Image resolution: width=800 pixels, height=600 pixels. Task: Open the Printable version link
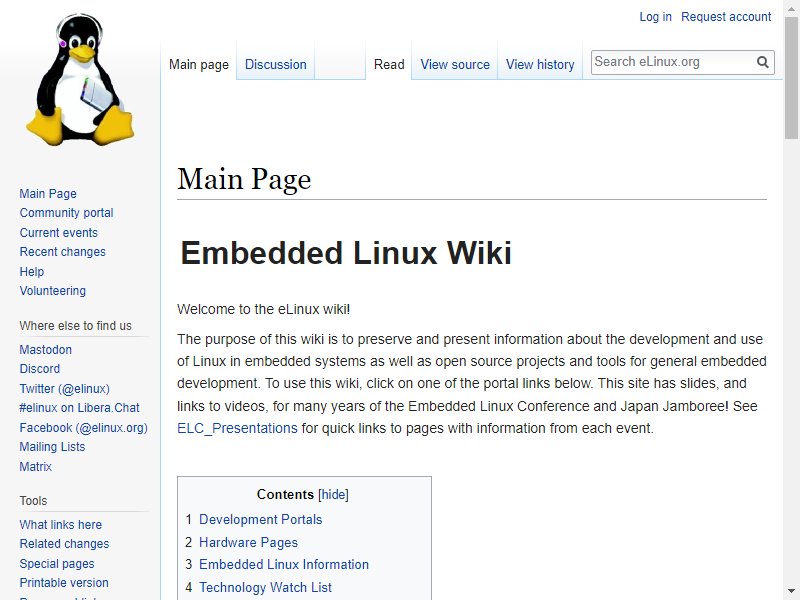coord(64,583)
